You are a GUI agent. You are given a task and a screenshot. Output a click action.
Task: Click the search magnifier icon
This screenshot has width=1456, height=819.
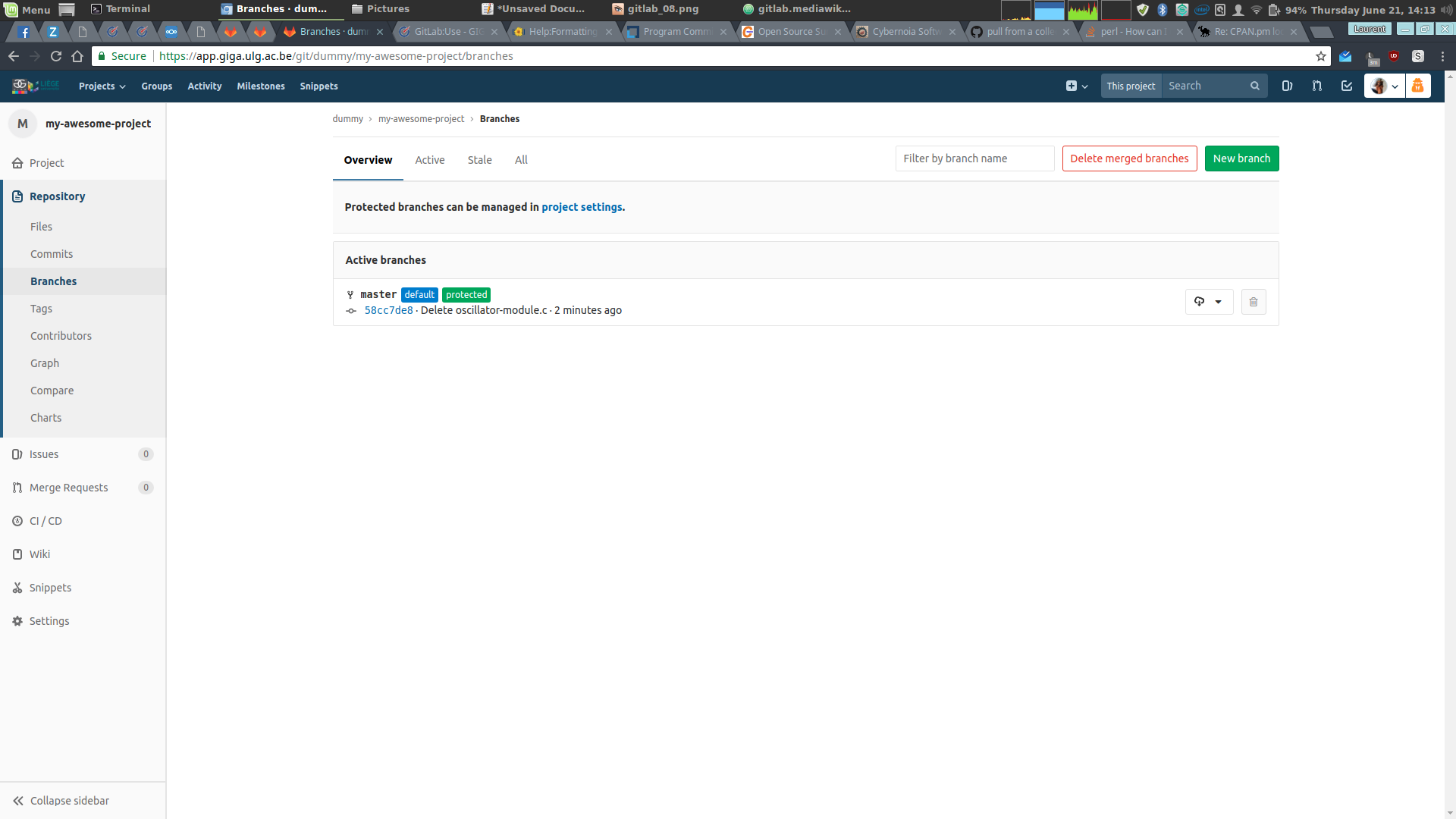[1255, 86]
